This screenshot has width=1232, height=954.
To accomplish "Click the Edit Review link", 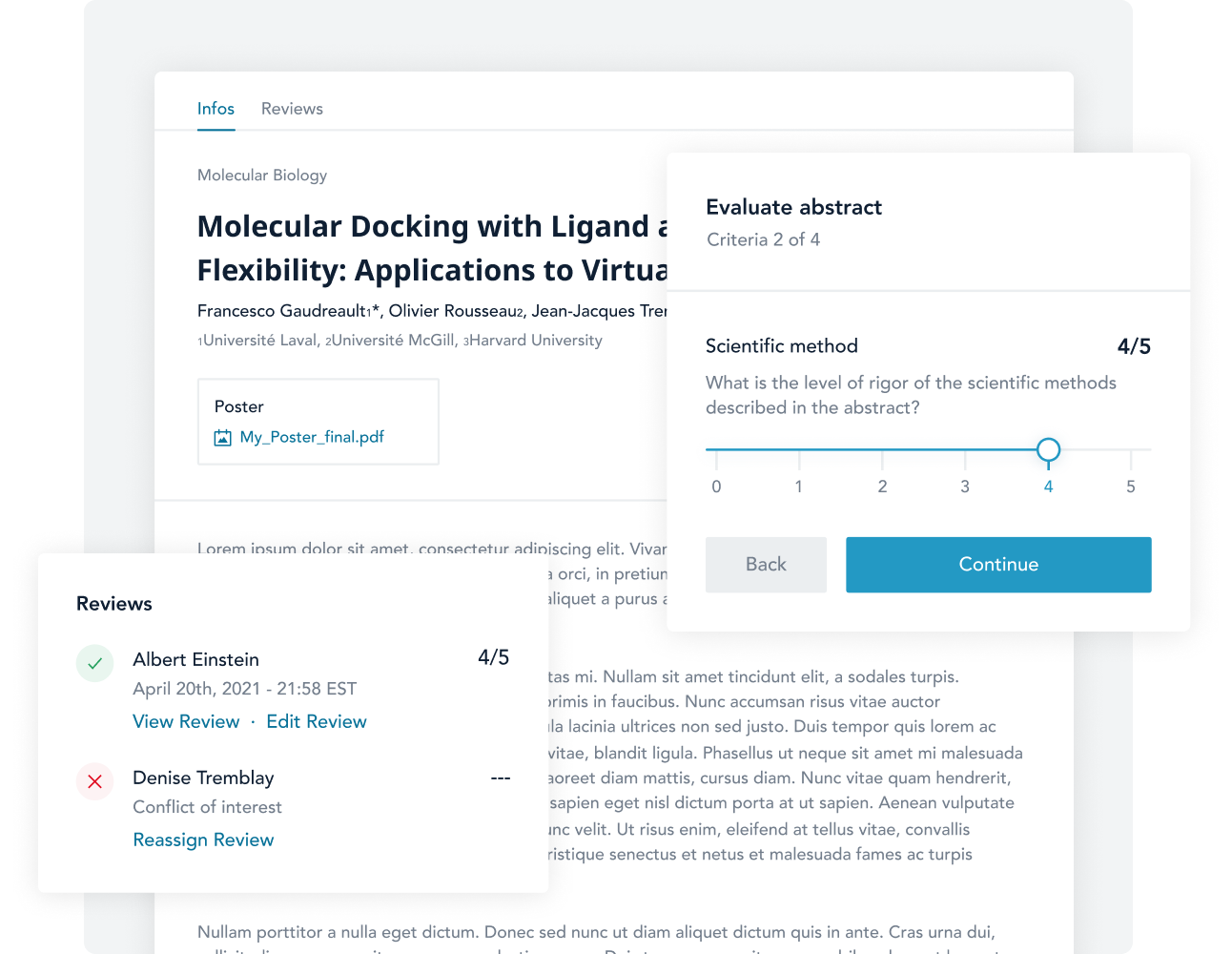I will pyautogui.click(x=317, y=721).
